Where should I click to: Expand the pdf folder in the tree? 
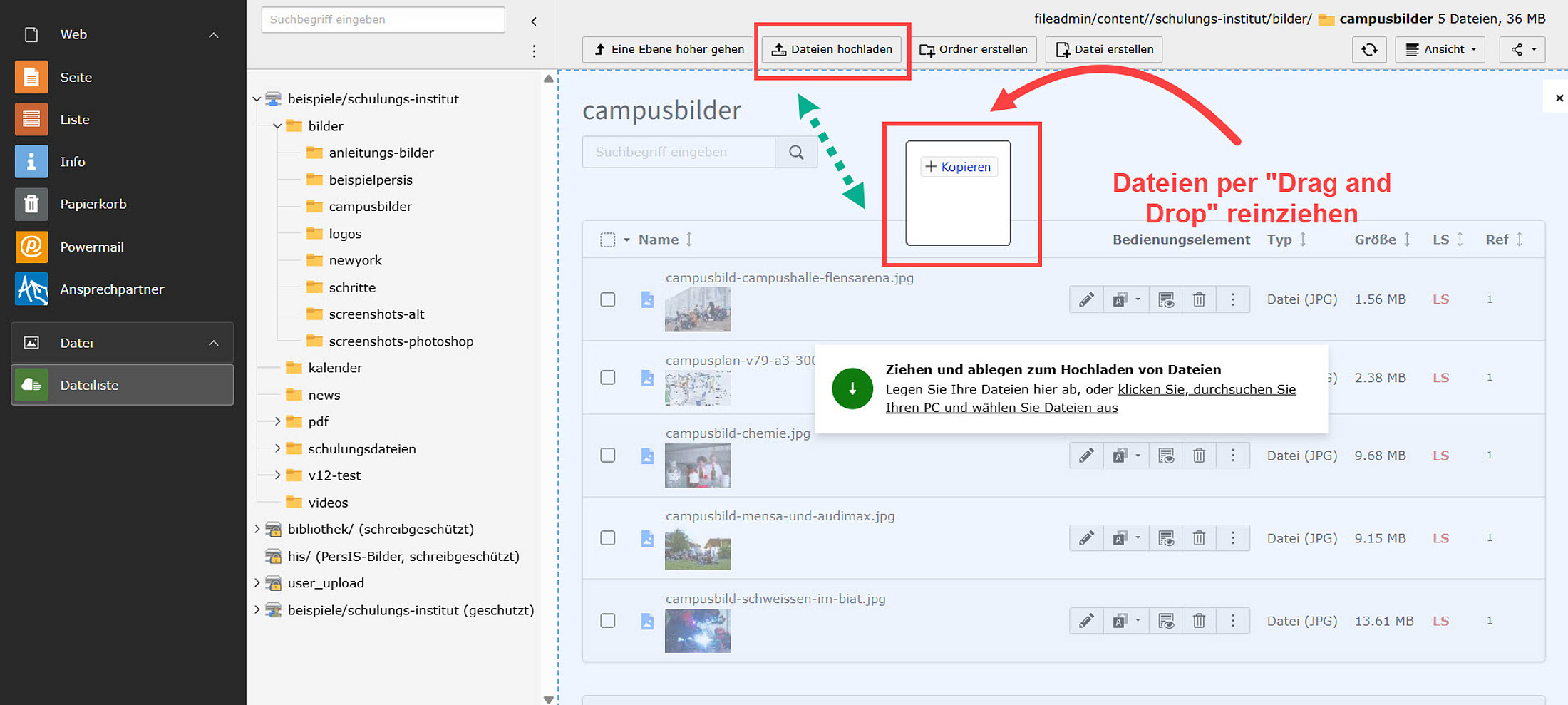277,422
